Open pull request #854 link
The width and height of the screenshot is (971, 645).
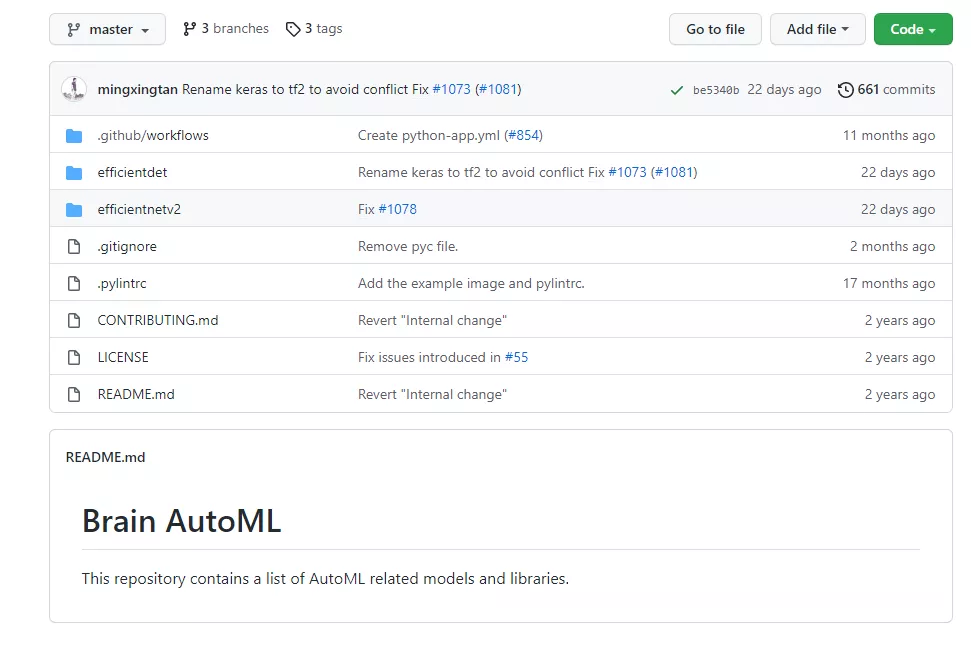tap(524, 135)
